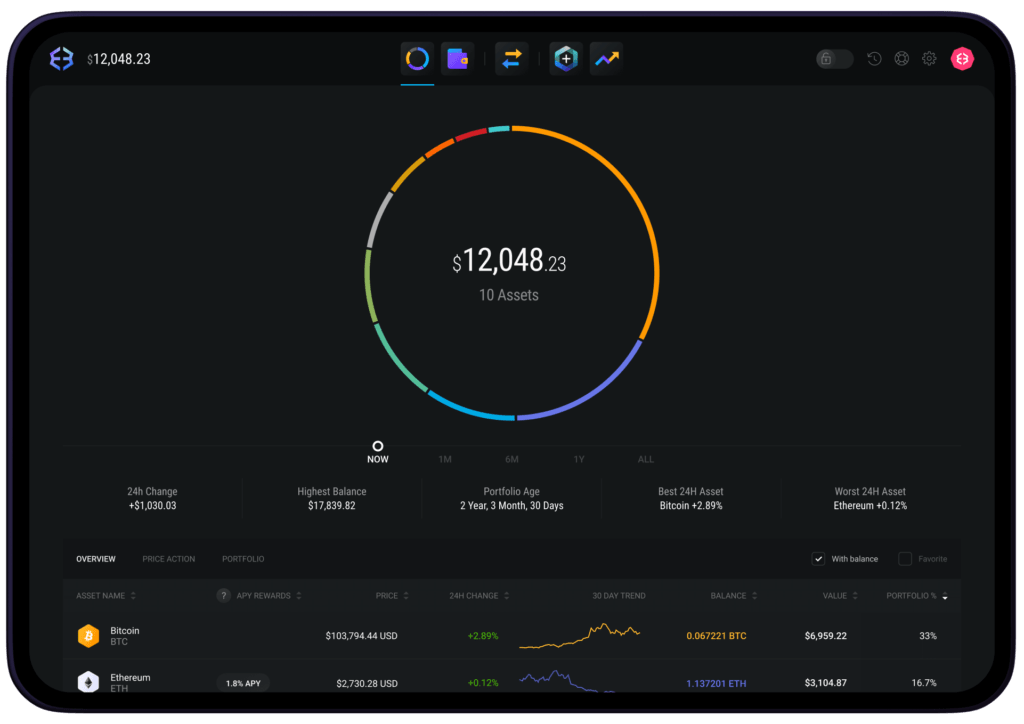
Task: Open the settings gear icon
Action: click(x=929, y=59)
